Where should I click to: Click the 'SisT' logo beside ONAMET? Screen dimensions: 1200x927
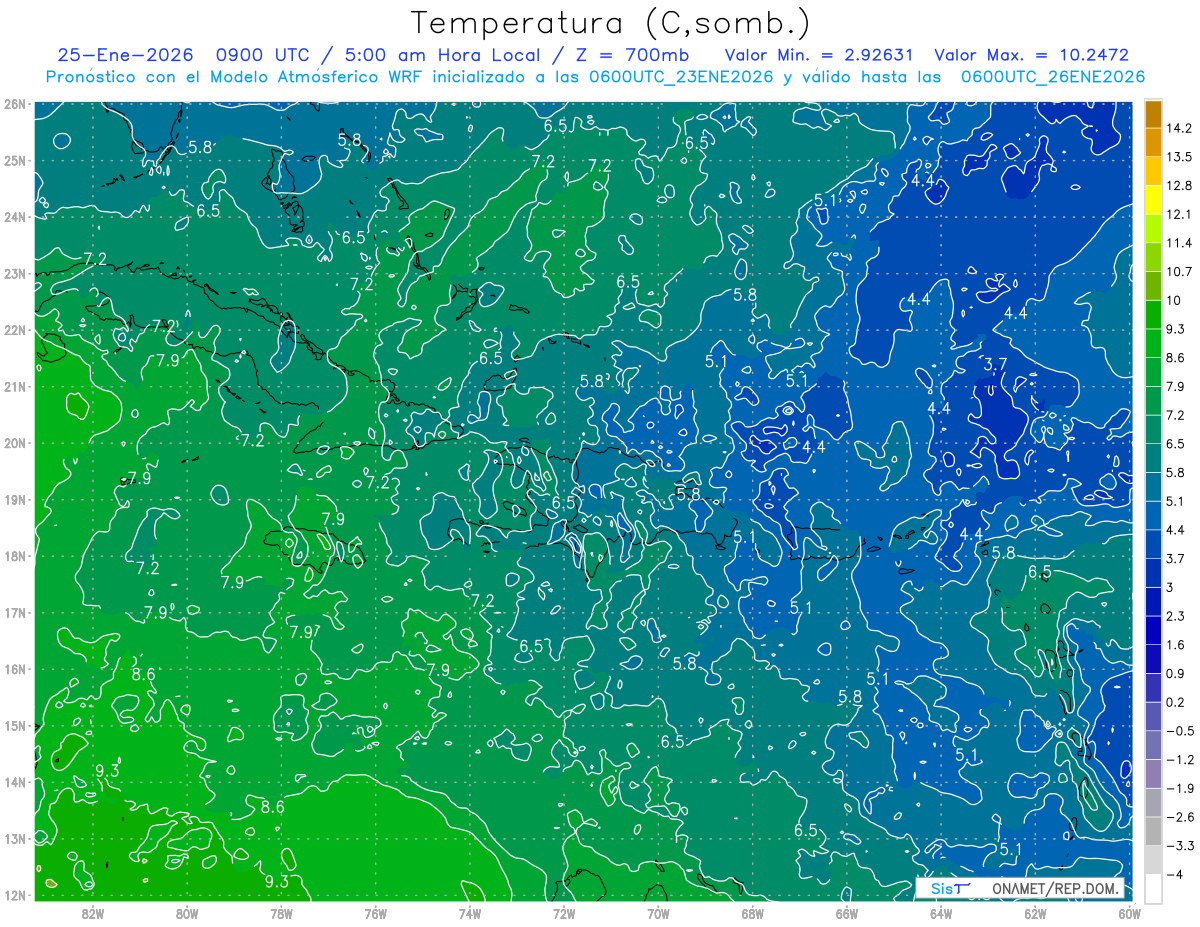[949, 888]
